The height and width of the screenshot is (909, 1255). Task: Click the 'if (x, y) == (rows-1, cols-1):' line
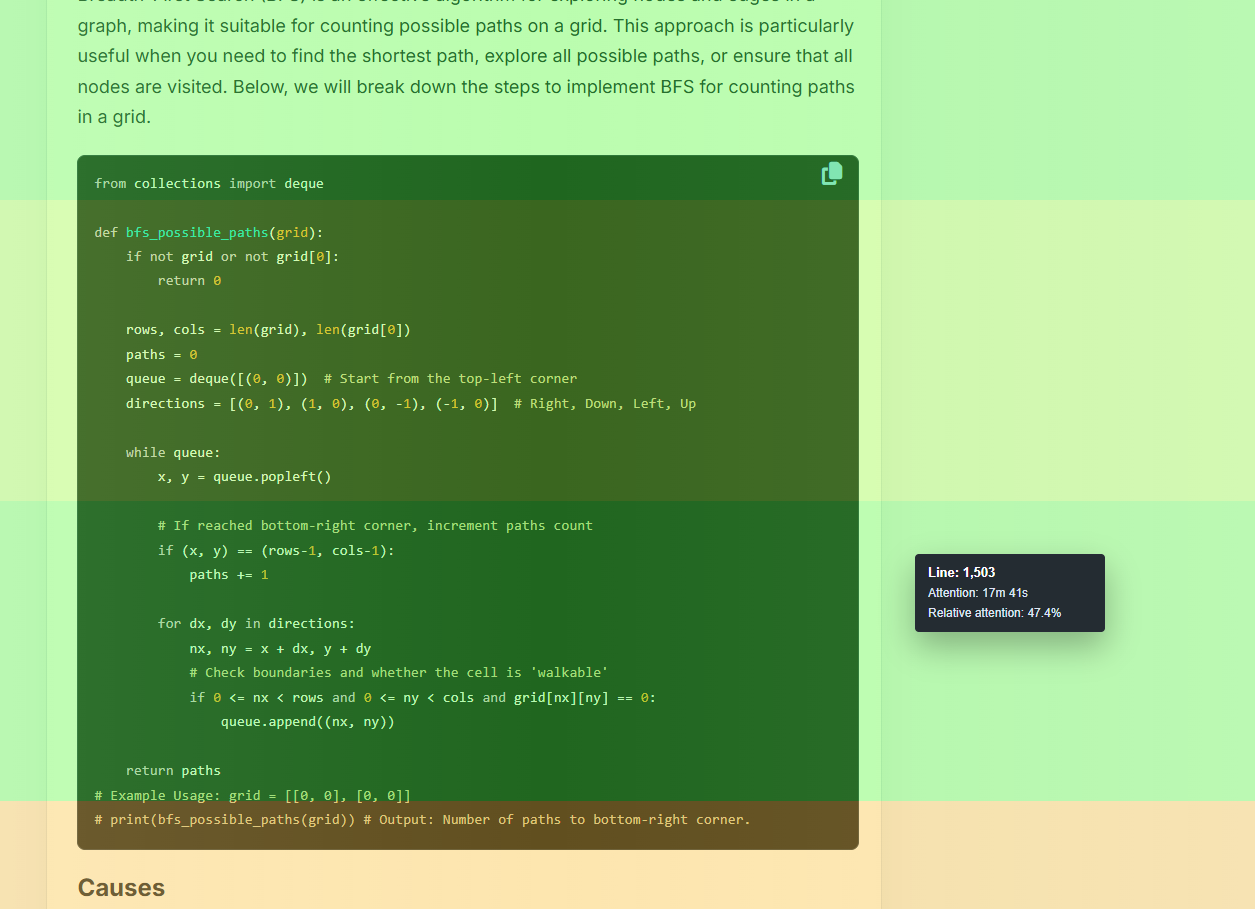click(x=276, y=550)
